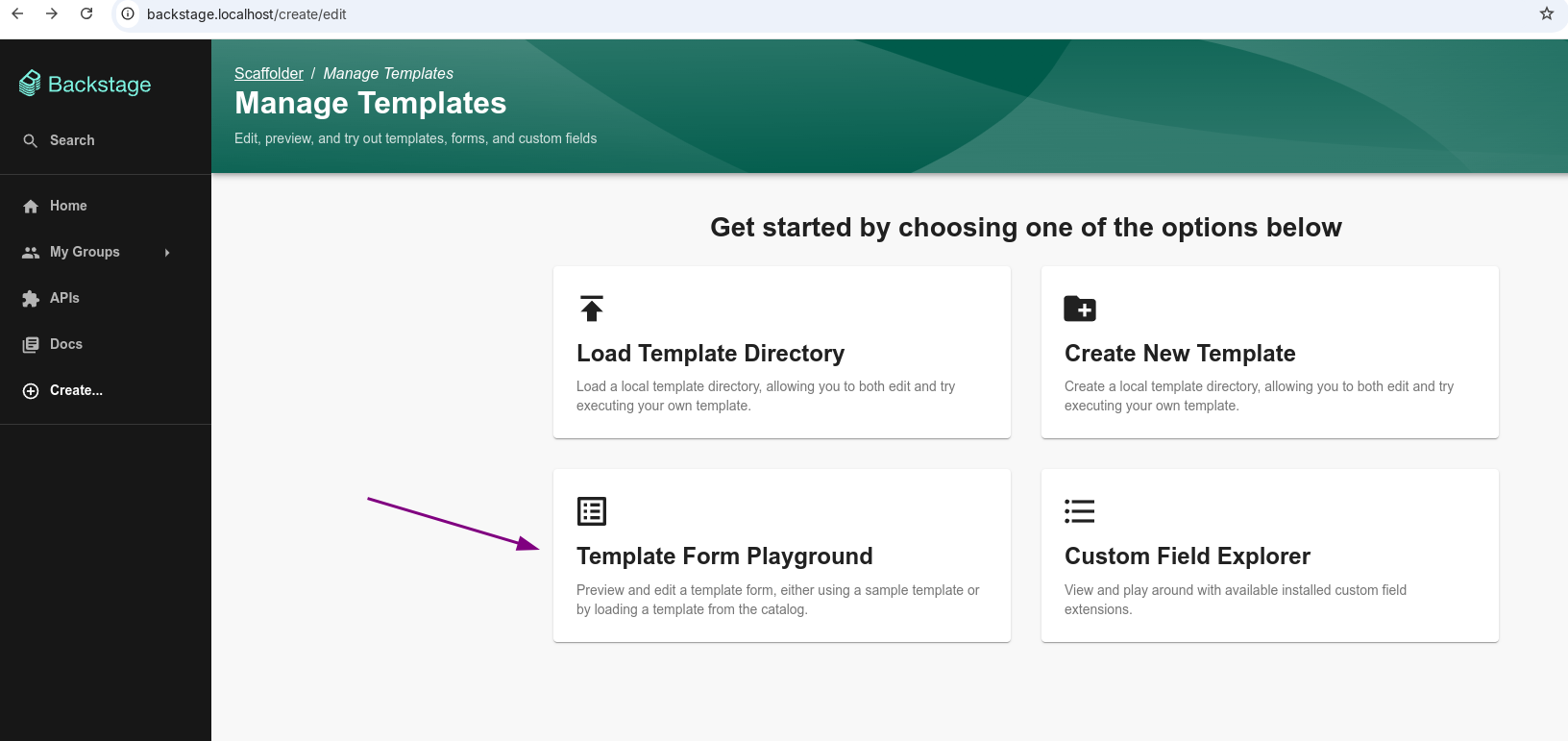This screenshot has height=741, width=1568.
Task: Click the folder-plus icon on Create New Template
Action: pyautogui.click(x=1080, y=309)
